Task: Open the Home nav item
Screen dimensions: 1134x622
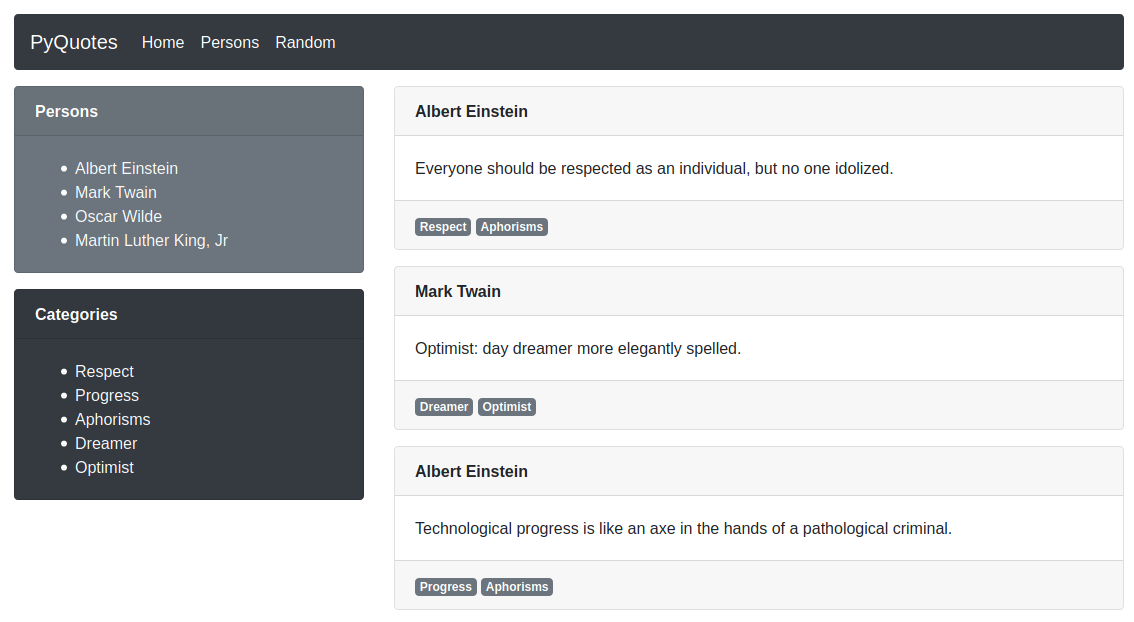Action: coord(163,42)
